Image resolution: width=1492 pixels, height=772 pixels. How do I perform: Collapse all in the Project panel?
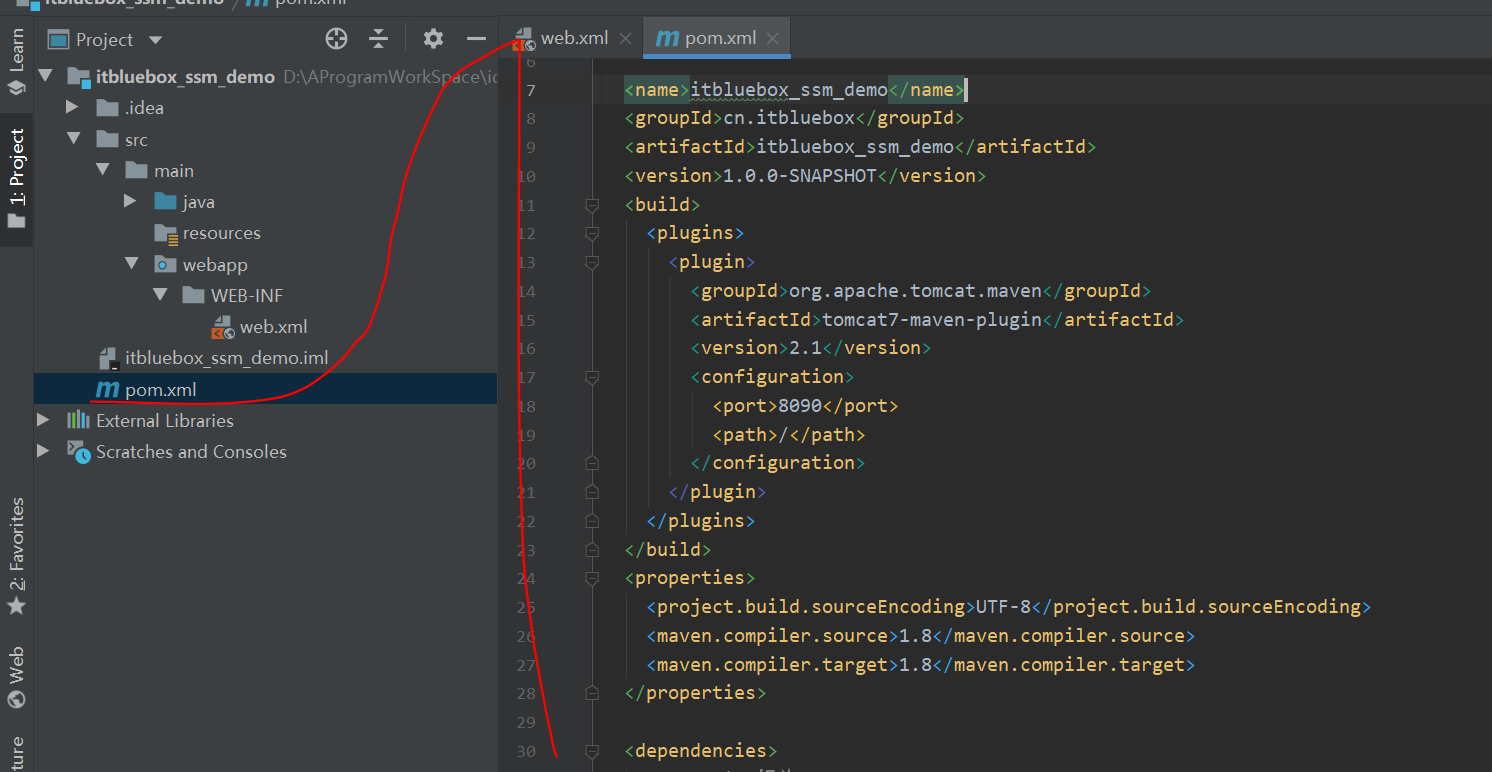pos(378,39)
